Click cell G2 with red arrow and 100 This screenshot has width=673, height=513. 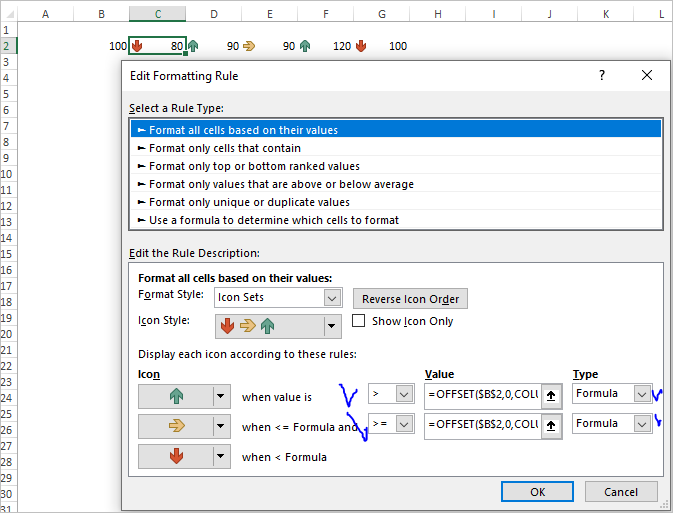coord(382,46)
